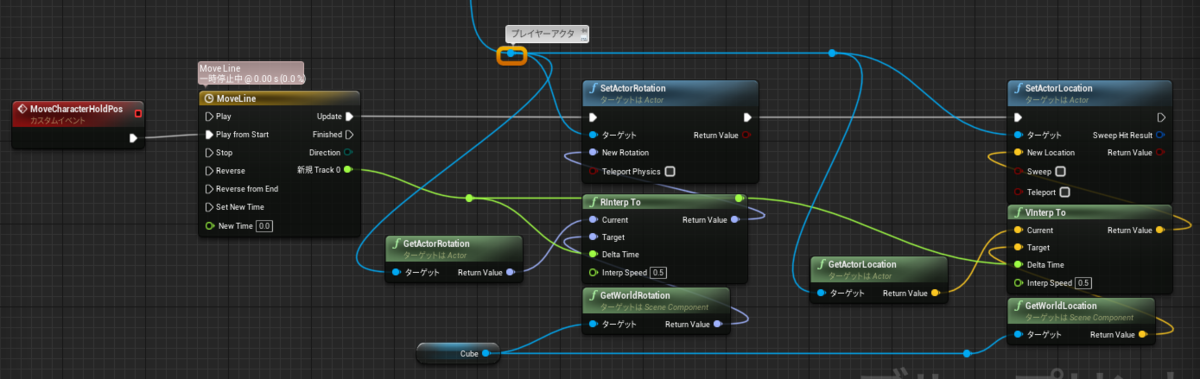
Task: Click the Cube variable output pin
Action: pos(486,353)
